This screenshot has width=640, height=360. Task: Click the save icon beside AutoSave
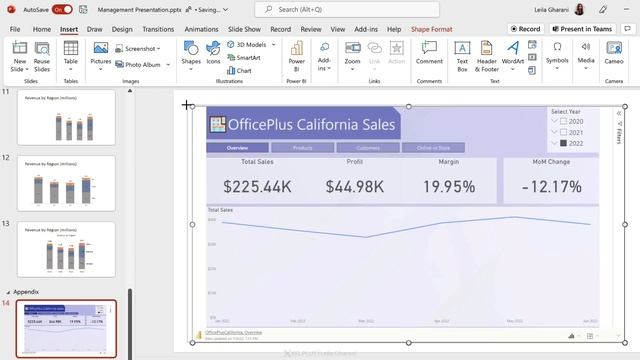pos(83,9)
